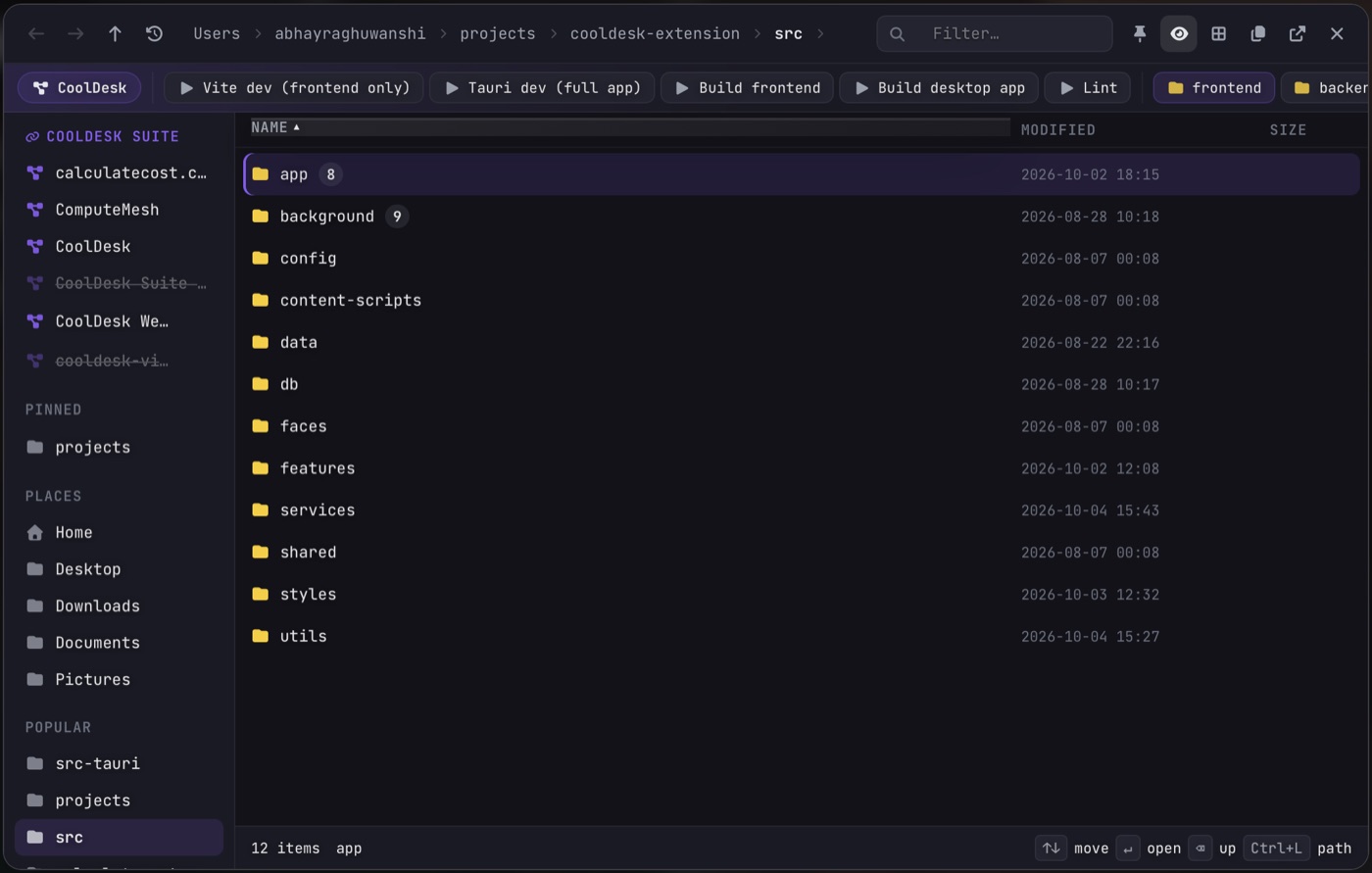Open src-tauri under Popular
Screen dimensions: 1372x873
tap(120, 763)
